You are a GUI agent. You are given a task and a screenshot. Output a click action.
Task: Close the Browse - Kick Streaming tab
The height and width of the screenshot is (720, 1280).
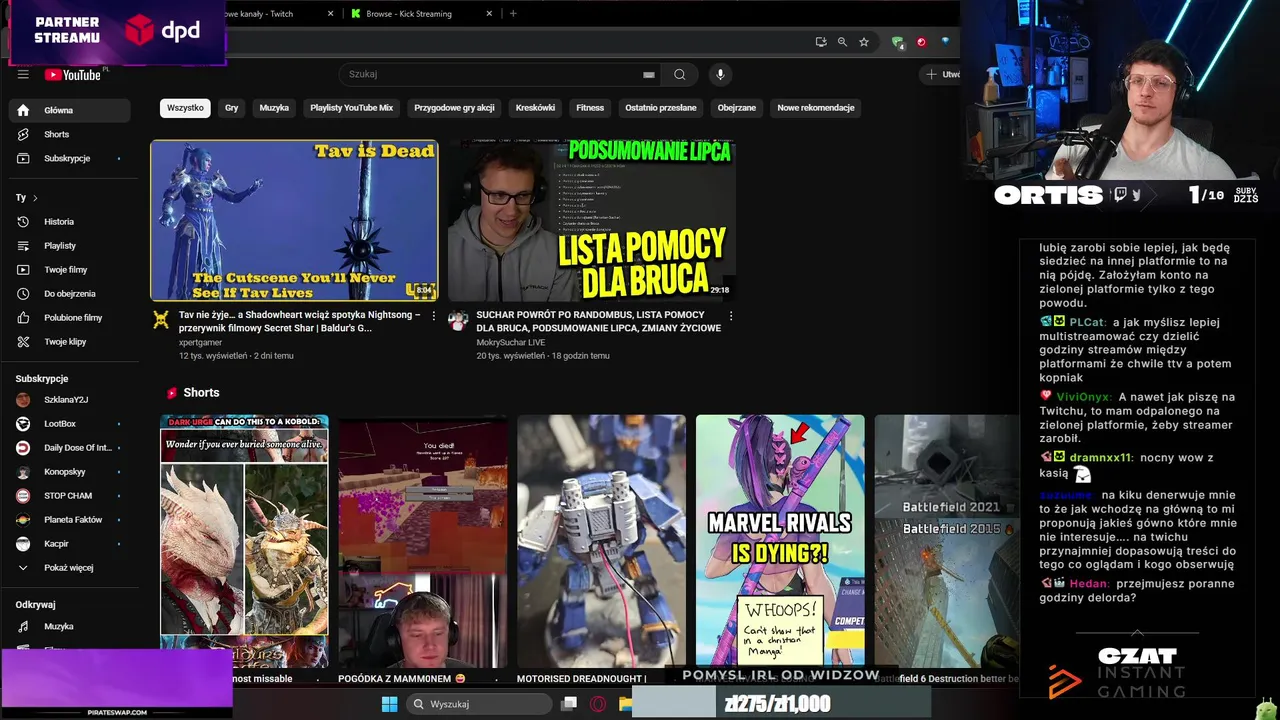click(x=489, y=14)
